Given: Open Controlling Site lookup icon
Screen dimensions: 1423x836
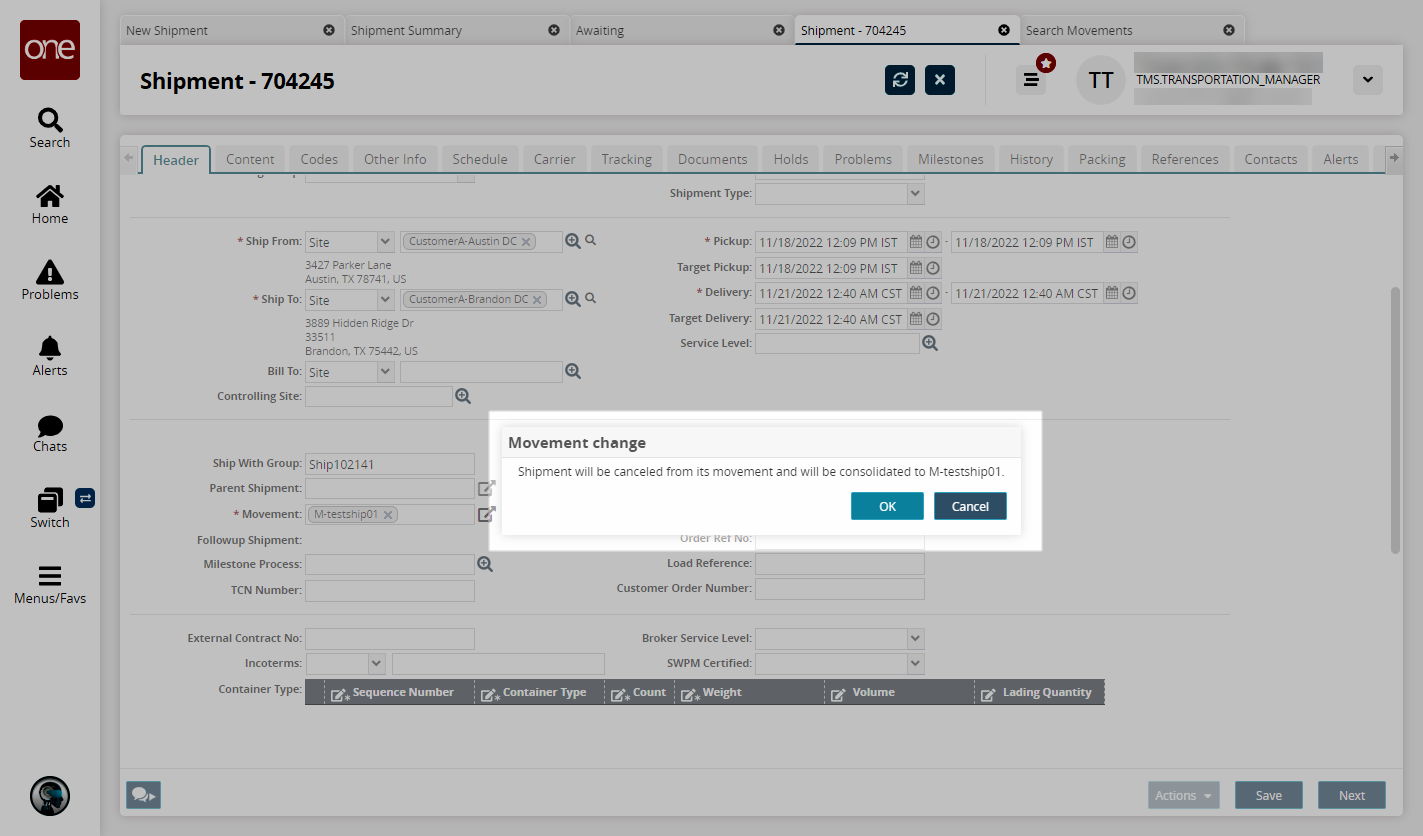Looking at the screenshot, I should pos(463,397).
